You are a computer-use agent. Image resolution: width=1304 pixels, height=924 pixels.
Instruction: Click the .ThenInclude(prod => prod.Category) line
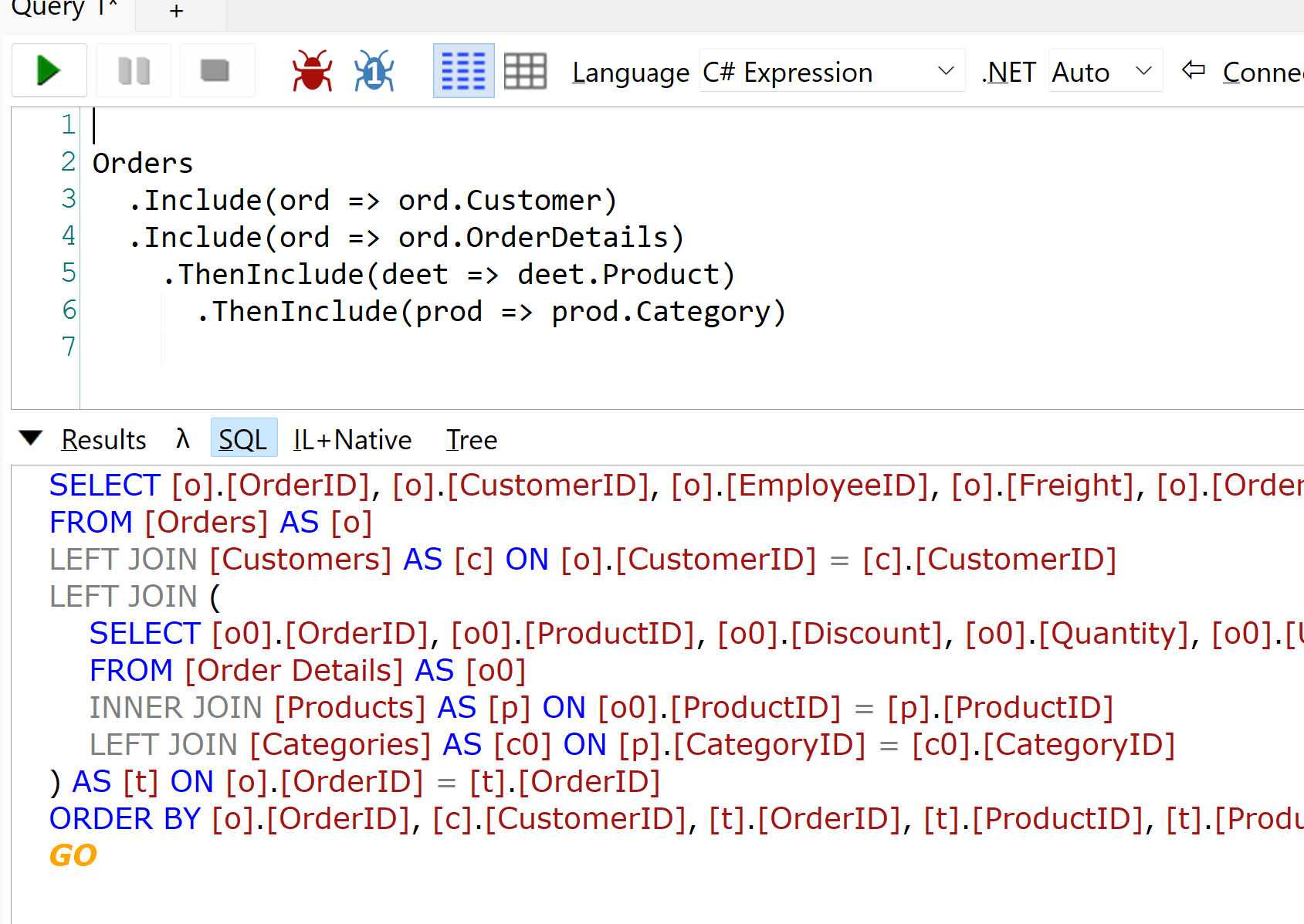491,312
